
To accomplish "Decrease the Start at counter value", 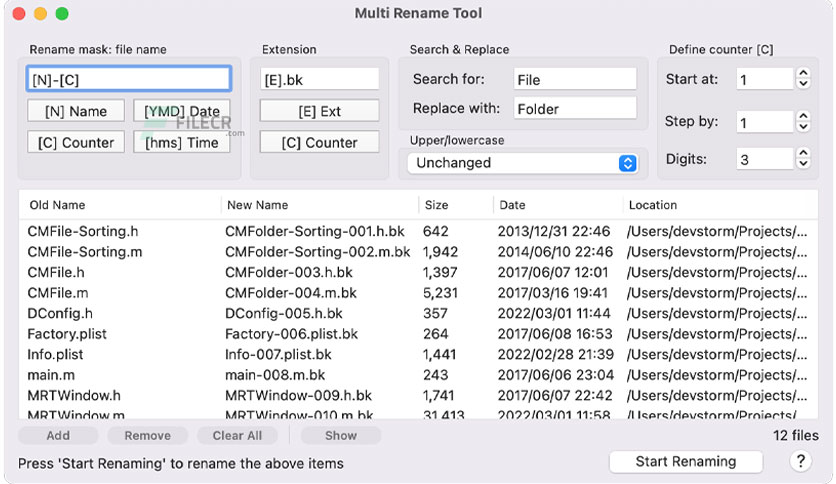I will click(803, 84).
